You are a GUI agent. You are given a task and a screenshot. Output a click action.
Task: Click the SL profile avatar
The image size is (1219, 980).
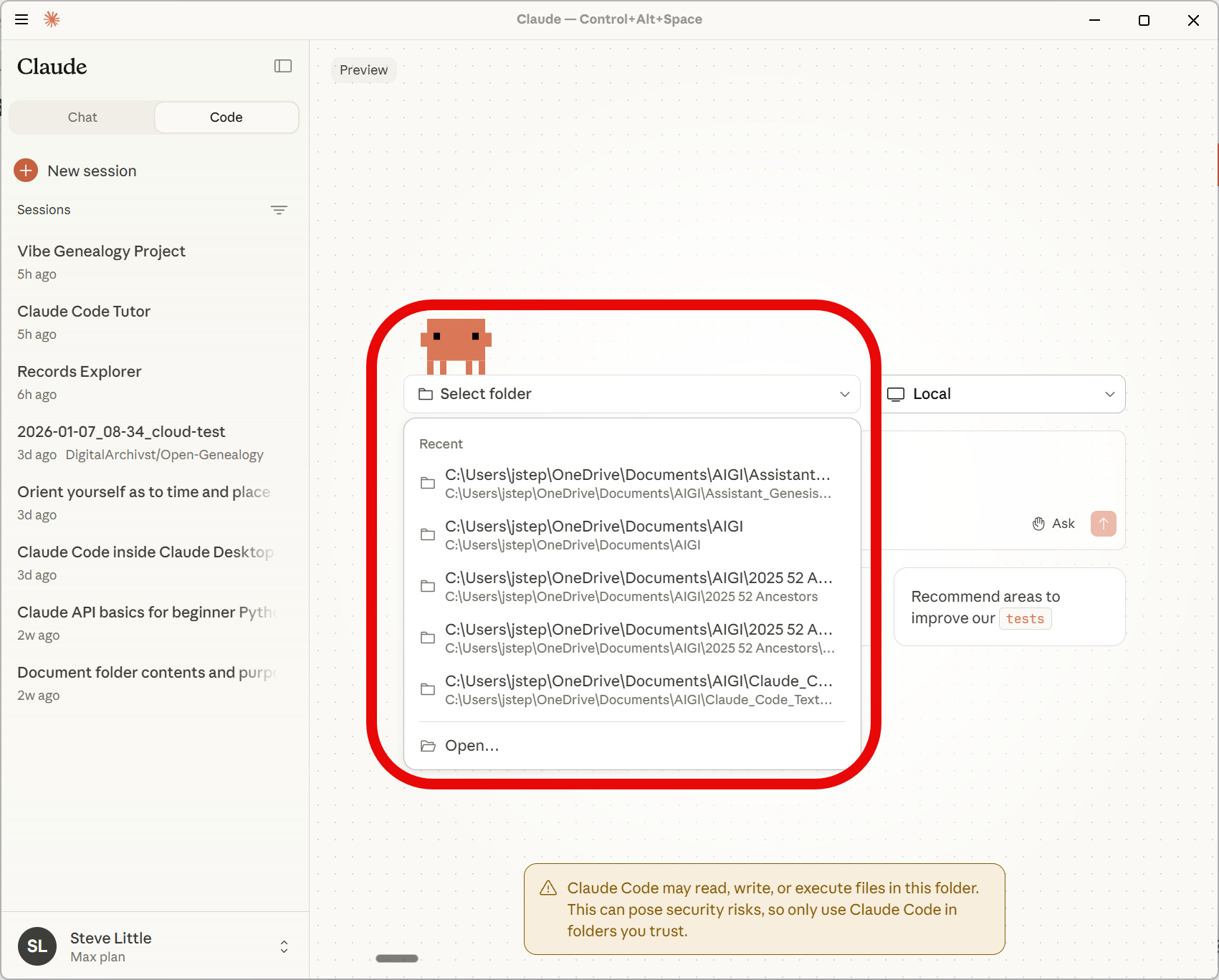coord(37,946)
